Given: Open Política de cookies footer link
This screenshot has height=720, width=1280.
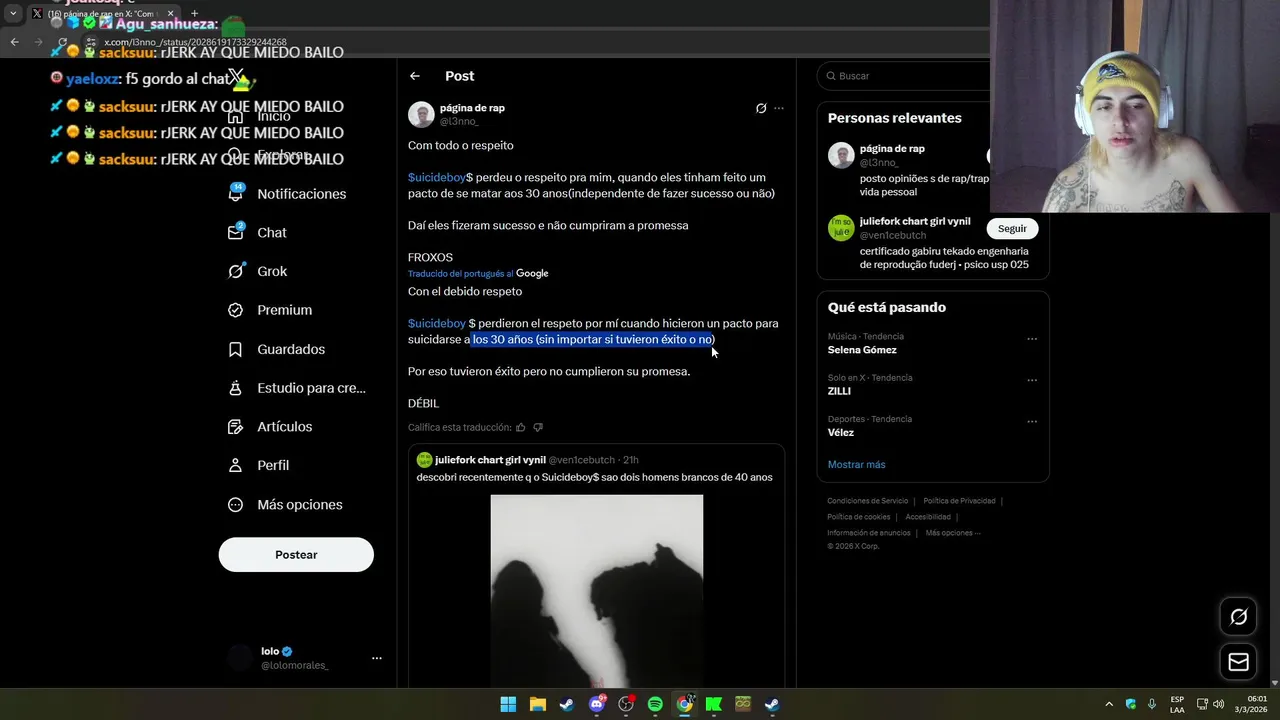Looking at the screenshot, I should tap(858, 517).
